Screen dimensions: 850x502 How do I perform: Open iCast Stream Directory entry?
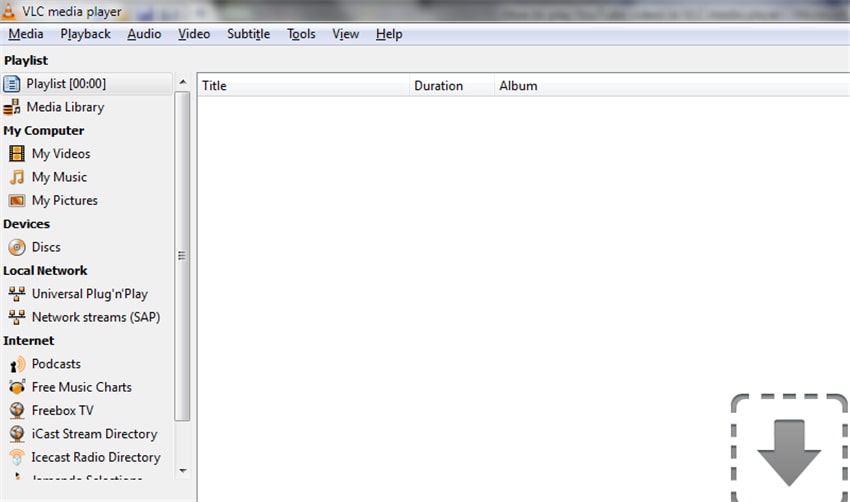(x=94, y=434)
